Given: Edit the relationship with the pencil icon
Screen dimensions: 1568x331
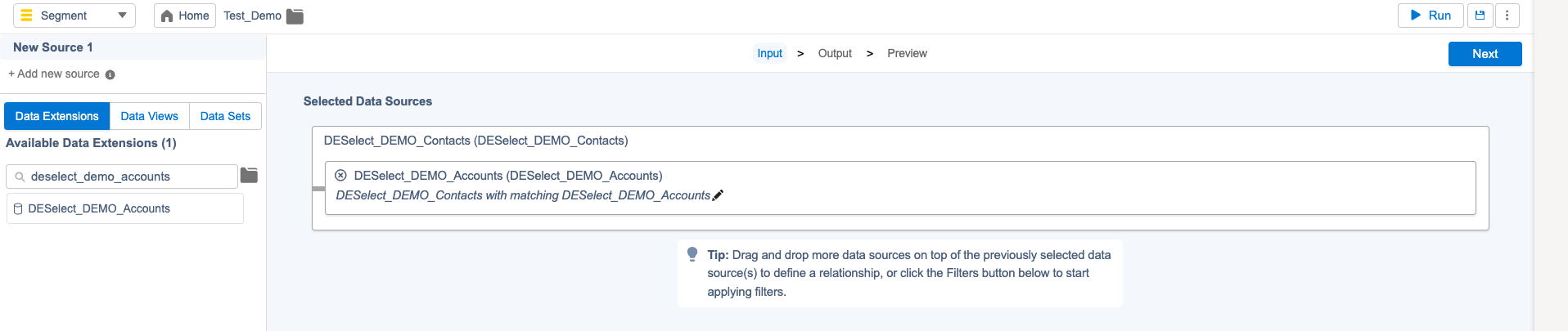Looking at the screenshot, I should coord(718,195).
